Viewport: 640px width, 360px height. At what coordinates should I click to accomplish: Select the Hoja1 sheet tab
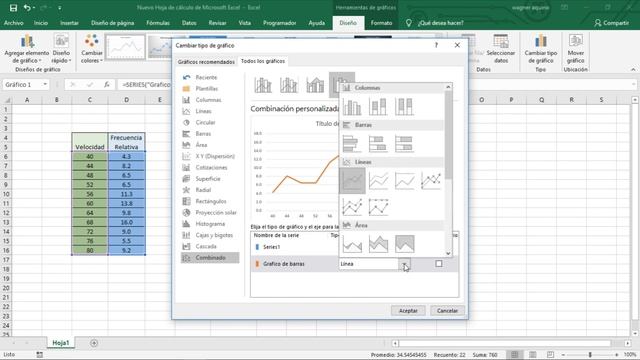coord(60,343)
